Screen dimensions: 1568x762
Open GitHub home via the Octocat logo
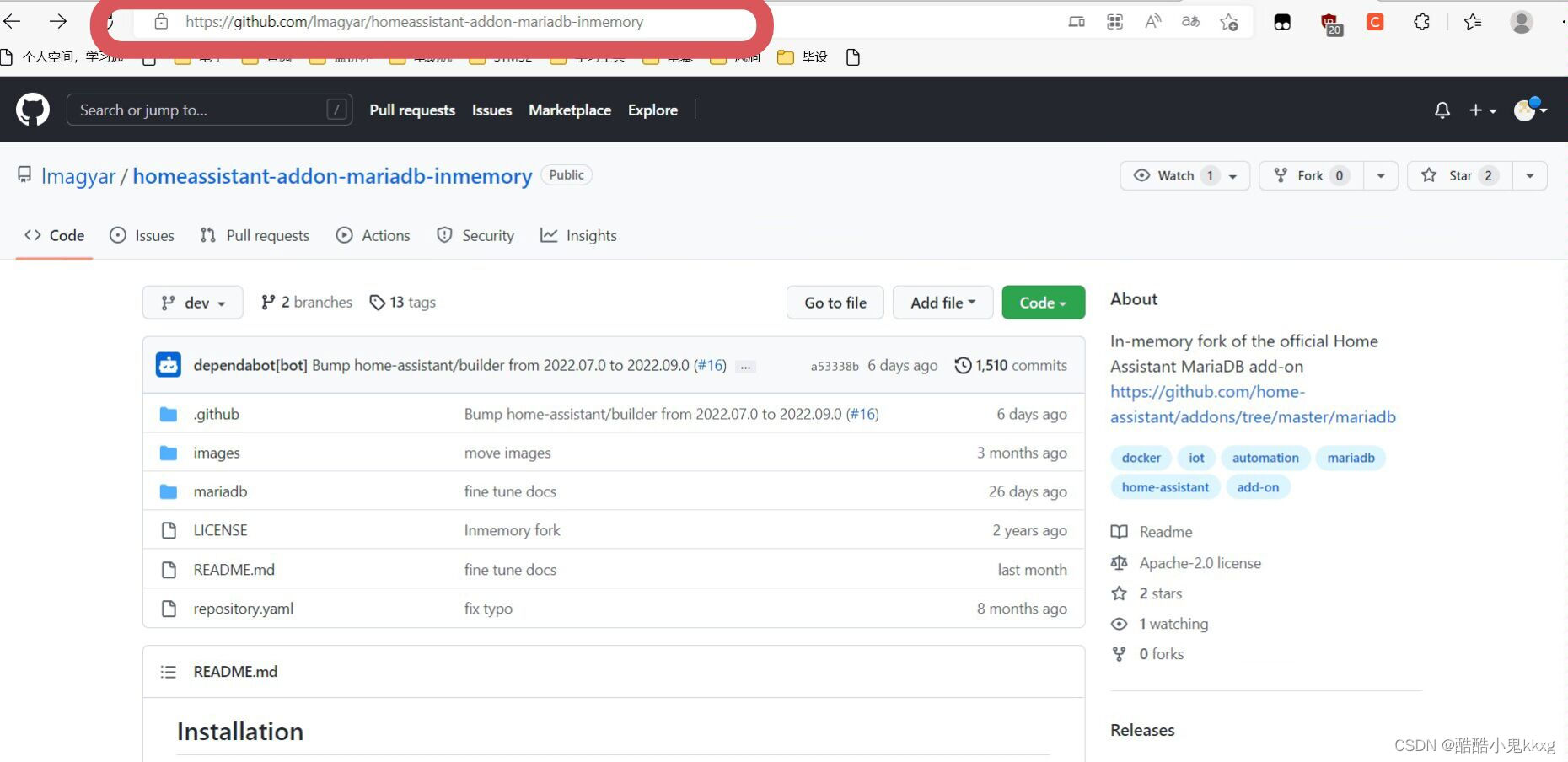tap(33, 110)
